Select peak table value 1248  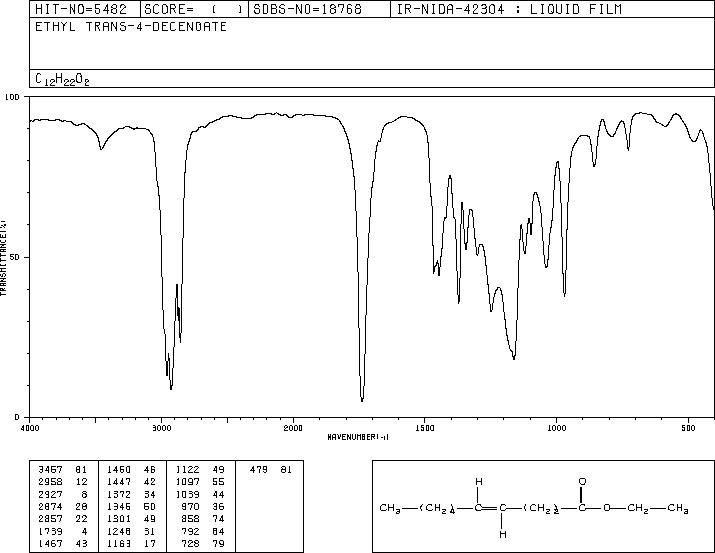tap(119, 531)
